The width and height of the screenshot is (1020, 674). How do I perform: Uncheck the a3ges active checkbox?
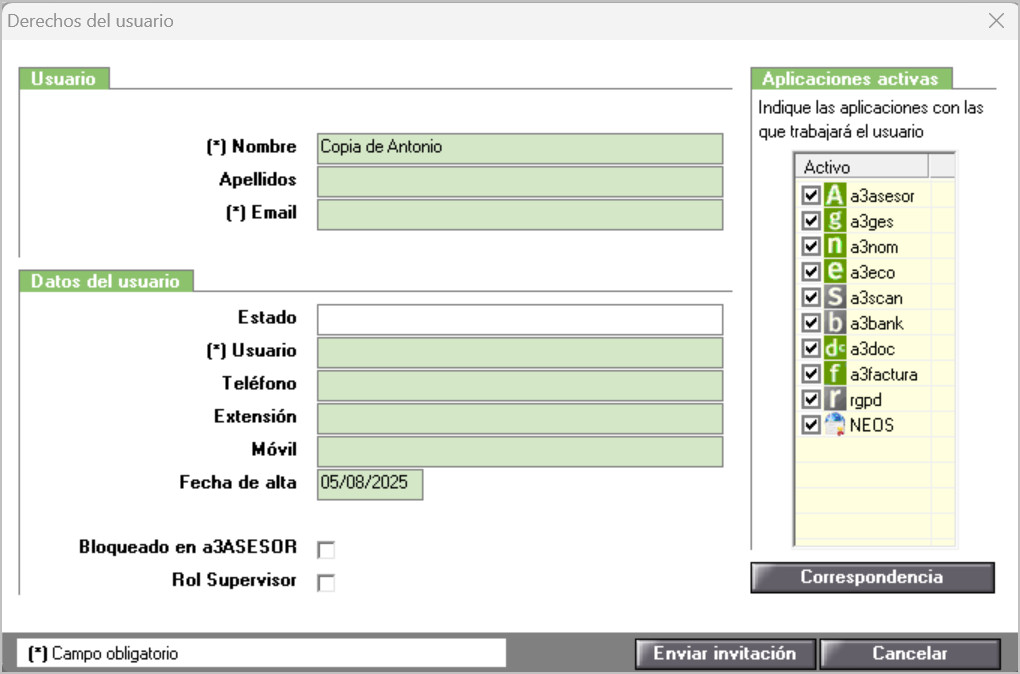click(811, 221)
